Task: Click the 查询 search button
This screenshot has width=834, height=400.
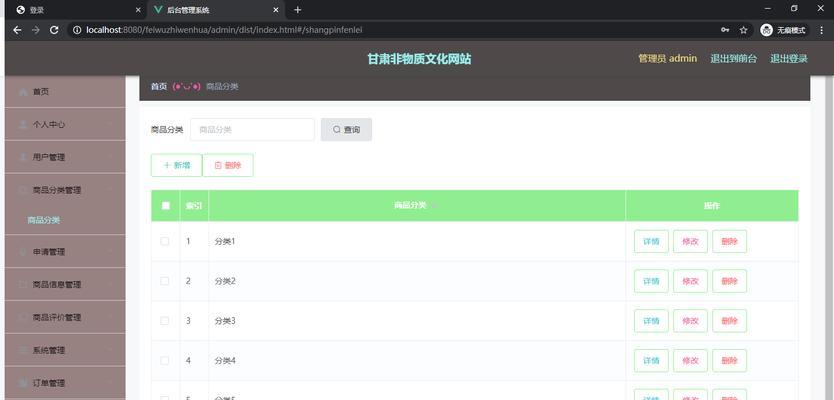Action: pos(346,130)
